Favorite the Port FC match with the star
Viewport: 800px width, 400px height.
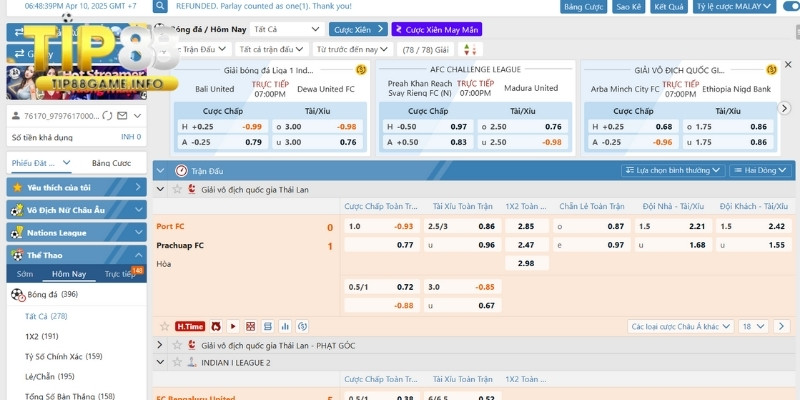click(164, 326)
